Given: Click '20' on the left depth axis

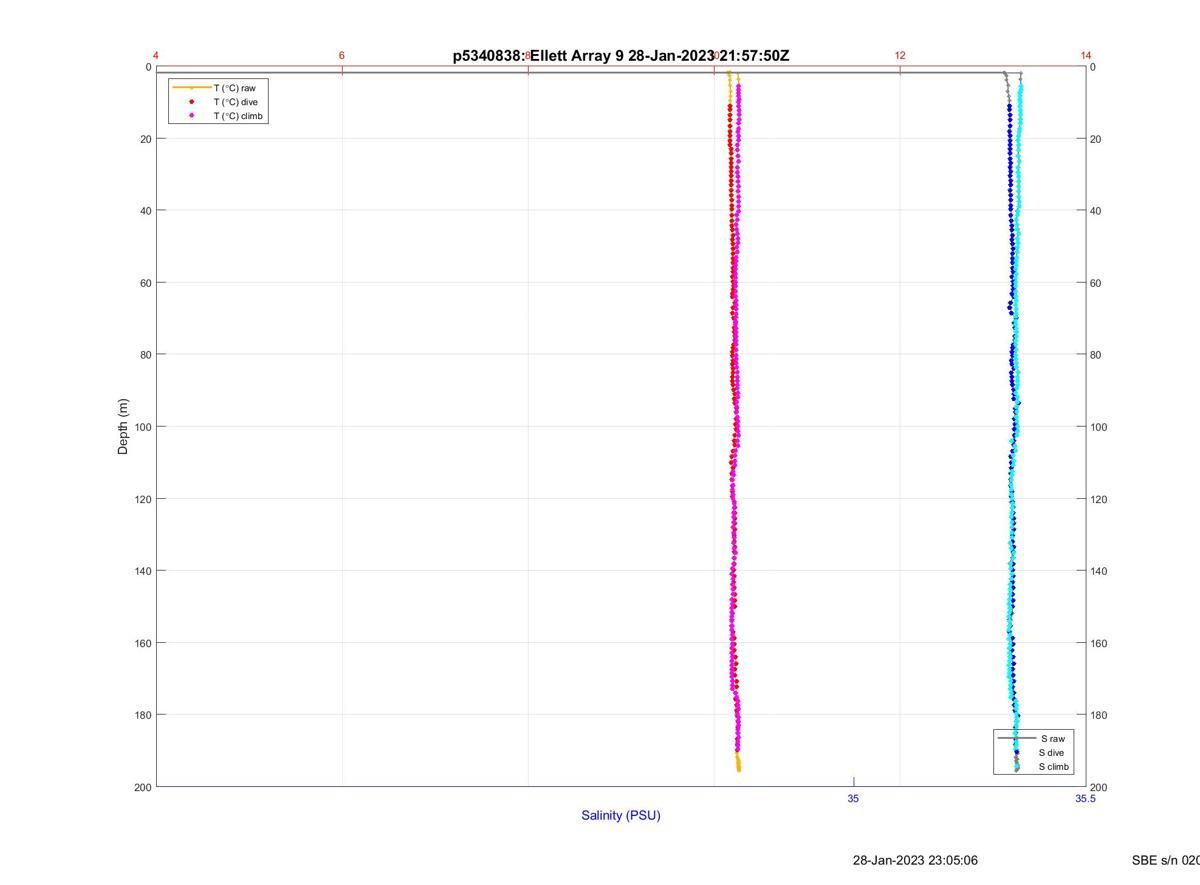Looking at the screenshot, I should (146, 139).
